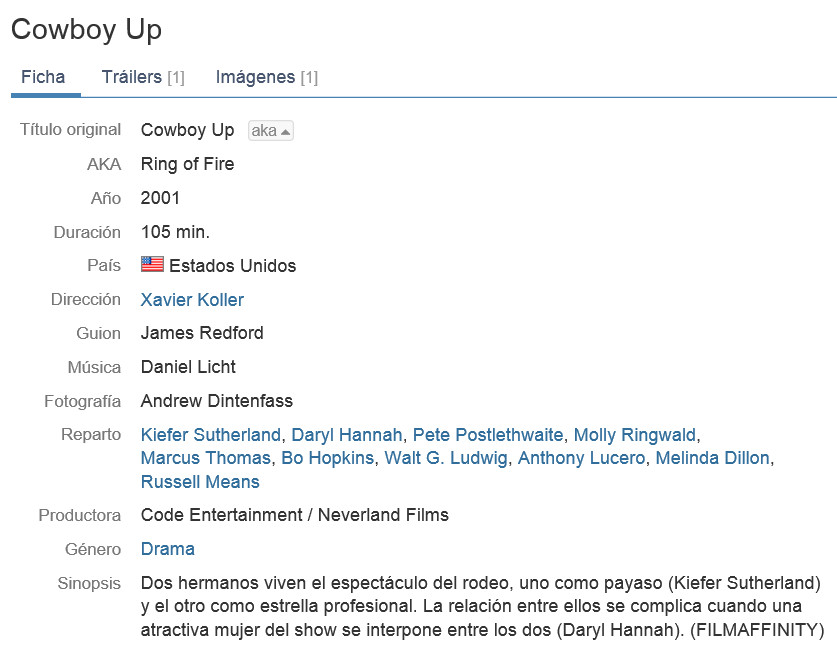Open director Xavier Koller's page

192,300
